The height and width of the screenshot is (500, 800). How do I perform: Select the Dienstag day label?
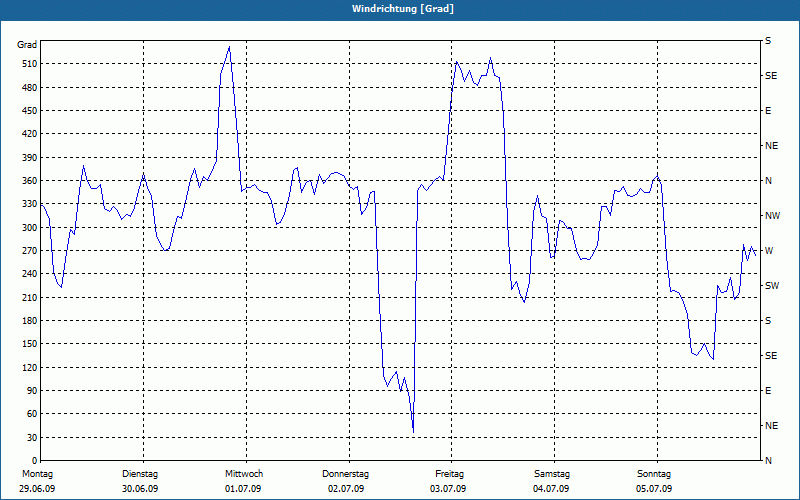140,474
